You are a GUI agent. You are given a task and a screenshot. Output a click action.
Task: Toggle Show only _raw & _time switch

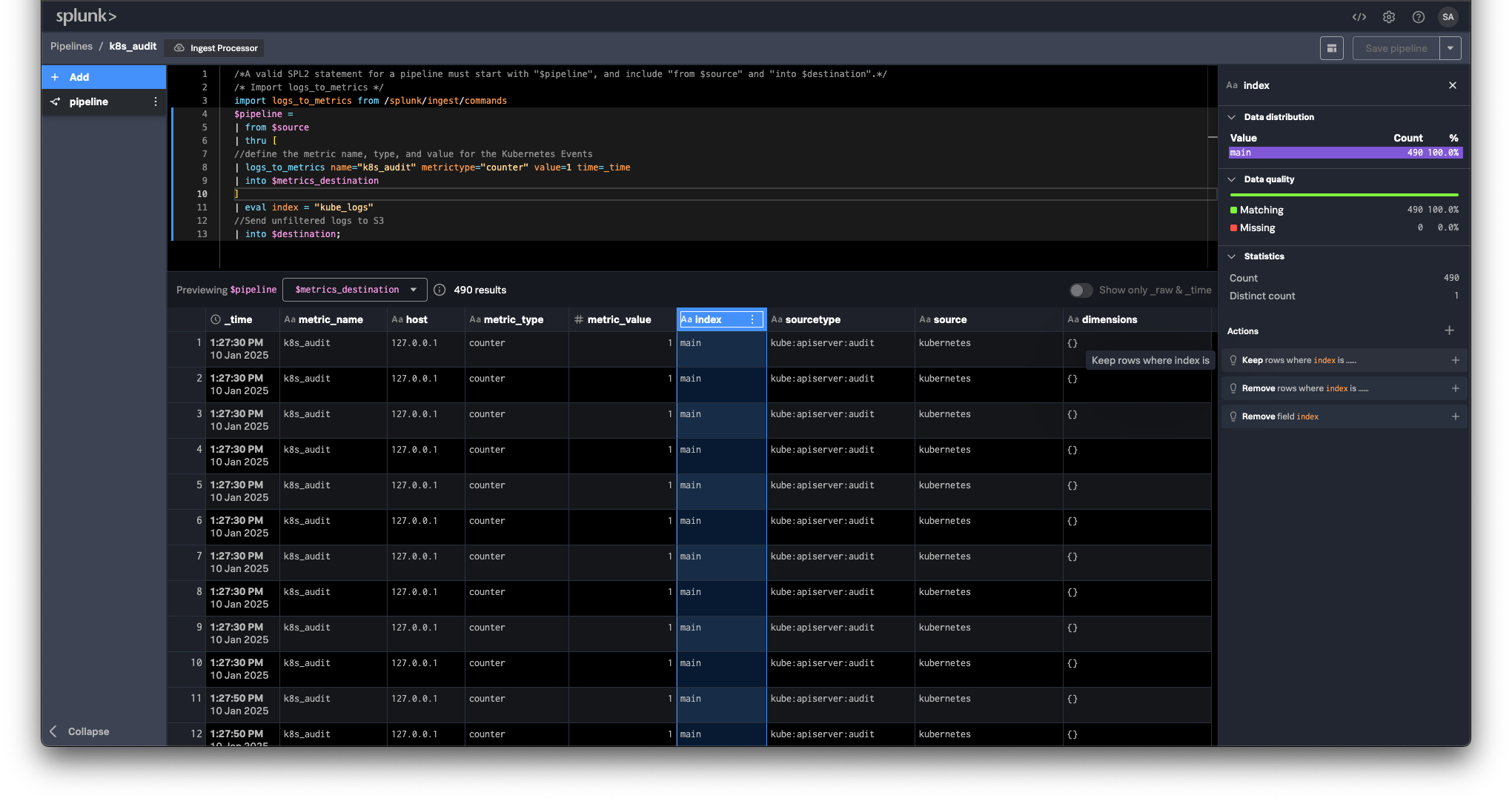pos(1081,290)
